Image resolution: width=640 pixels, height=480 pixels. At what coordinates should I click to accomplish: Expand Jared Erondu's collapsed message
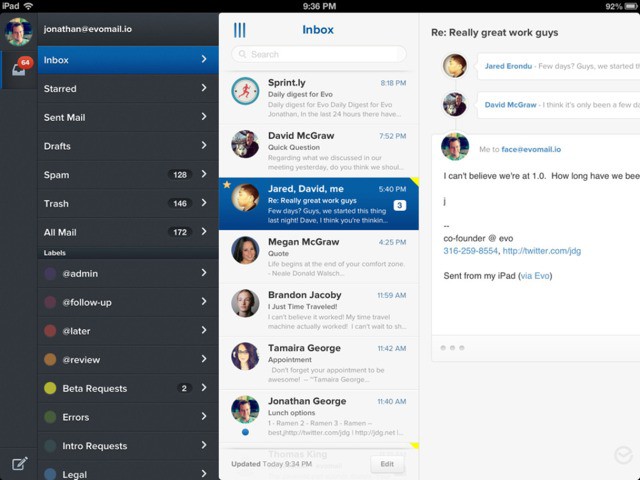pyautogui.click(x=558, y=66)
